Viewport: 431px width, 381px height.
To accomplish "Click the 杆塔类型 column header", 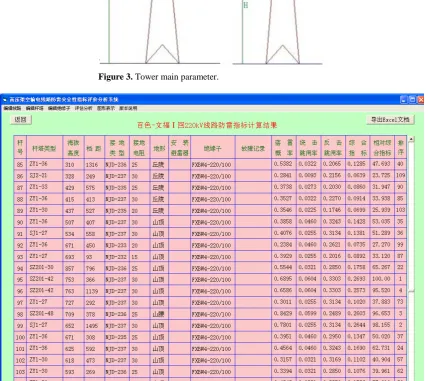I will pyautogui.click(x=44, y=147).
